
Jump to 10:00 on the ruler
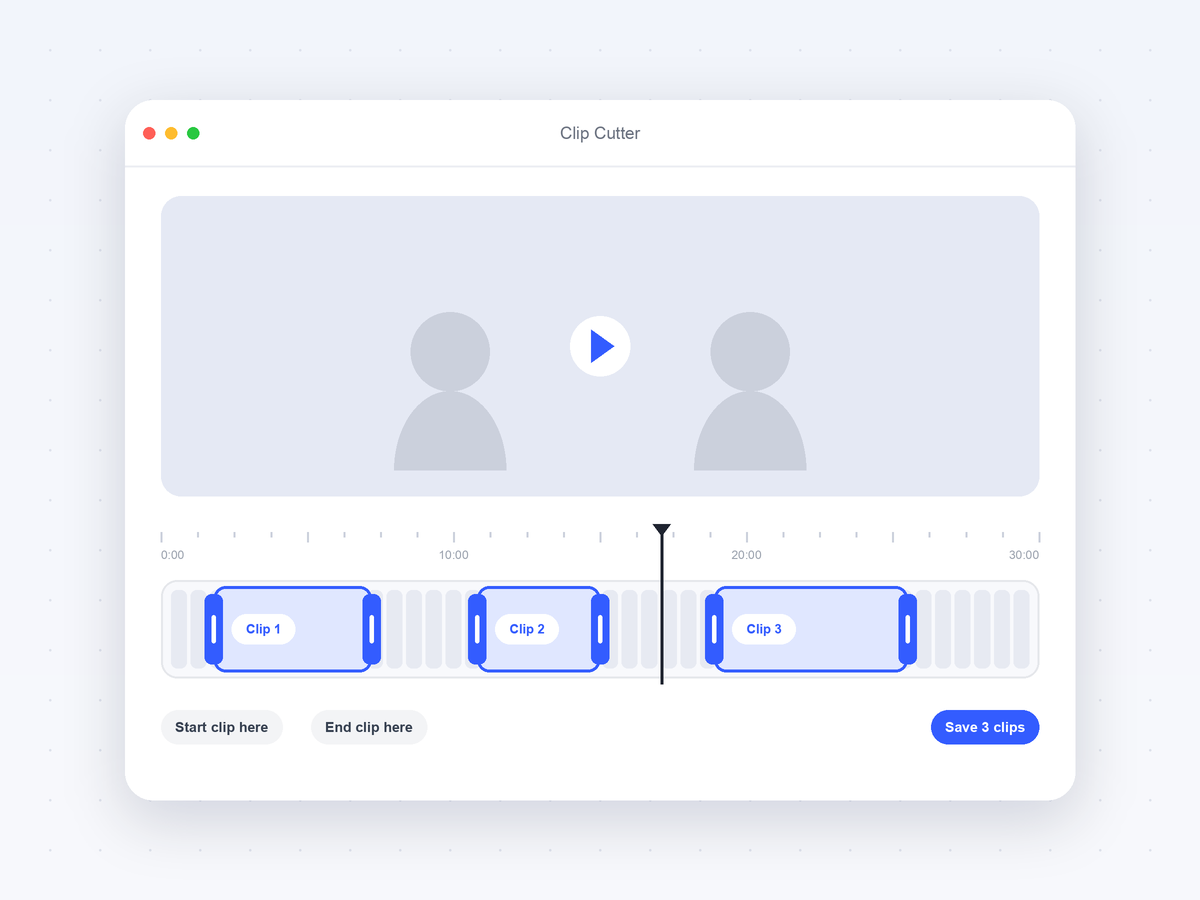pyautogui.click(x=454, y=555)
